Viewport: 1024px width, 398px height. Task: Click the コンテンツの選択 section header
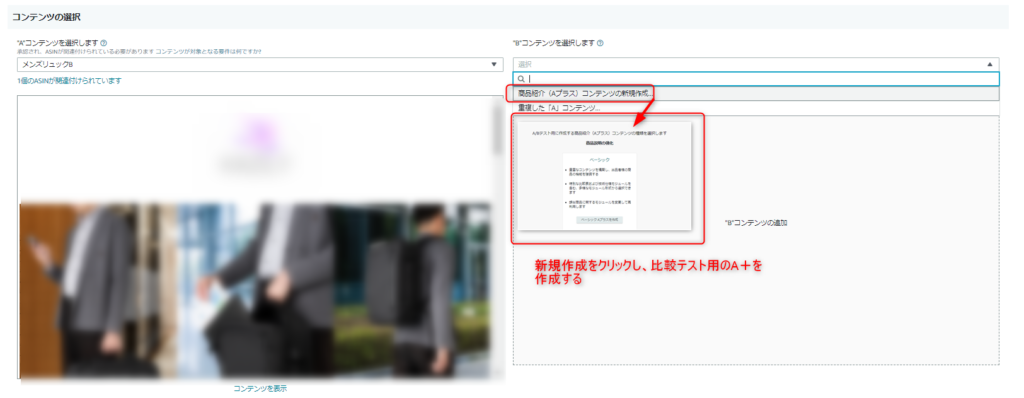508,16
